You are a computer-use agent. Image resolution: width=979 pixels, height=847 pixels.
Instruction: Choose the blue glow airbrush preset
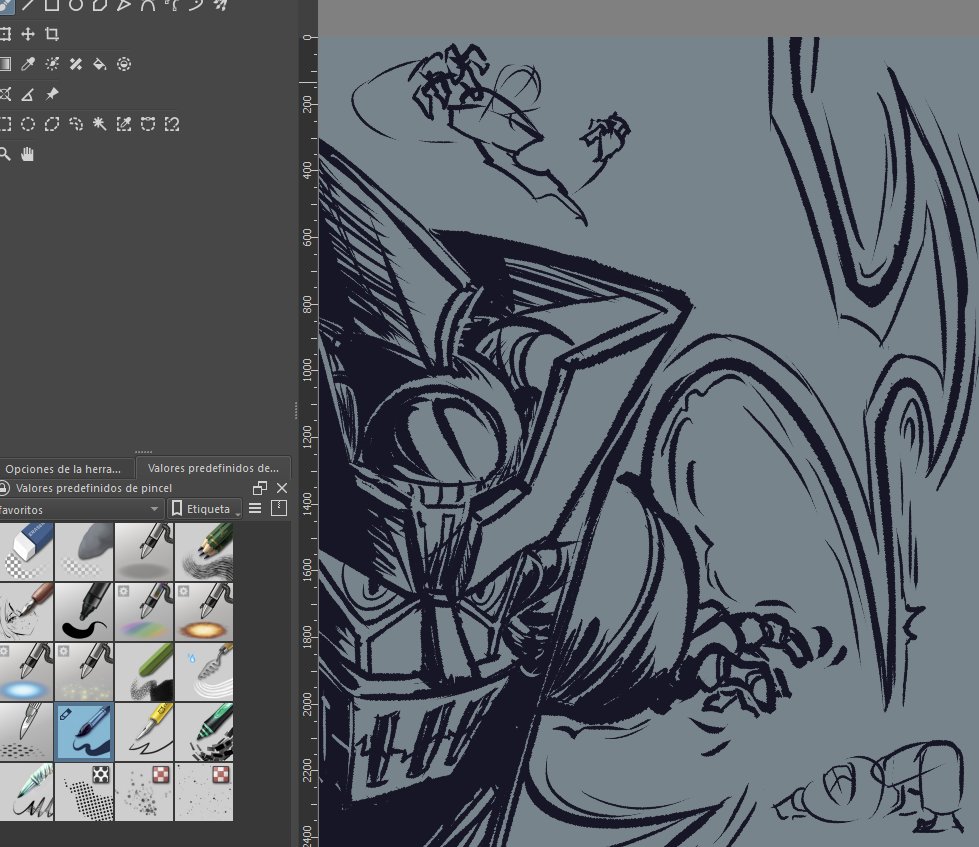click(x=26, y=672)
